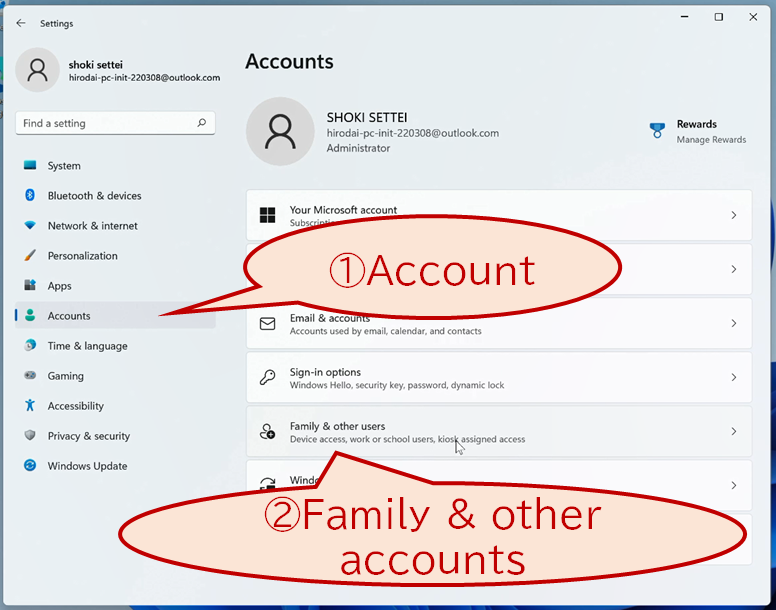Click the Time & language globe icon

point(30,345)
